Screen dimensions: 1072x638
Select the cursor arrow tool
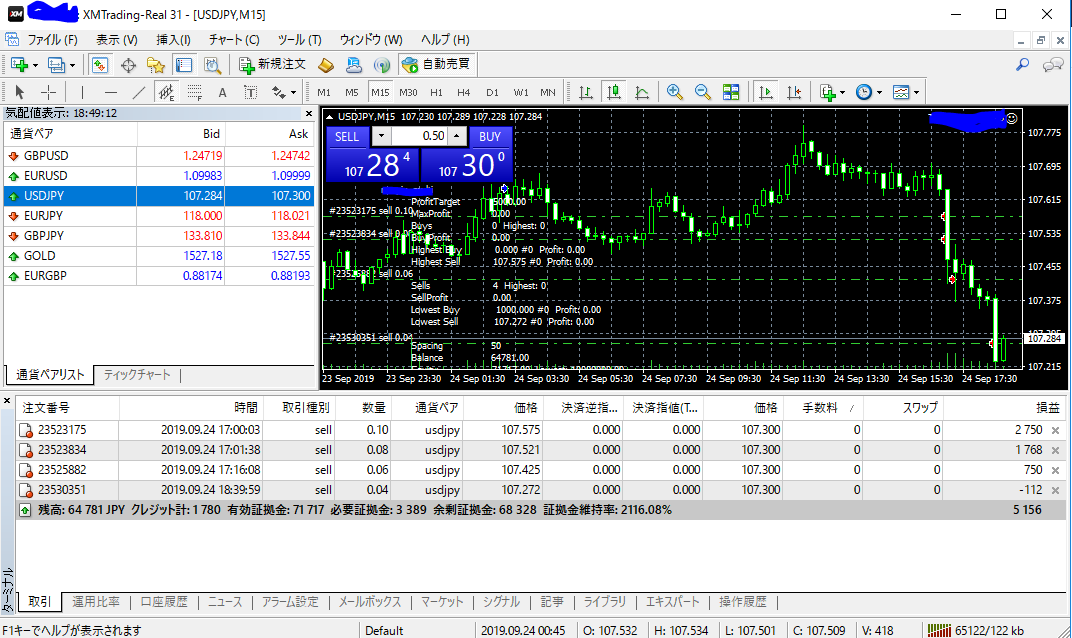point(19,92)
